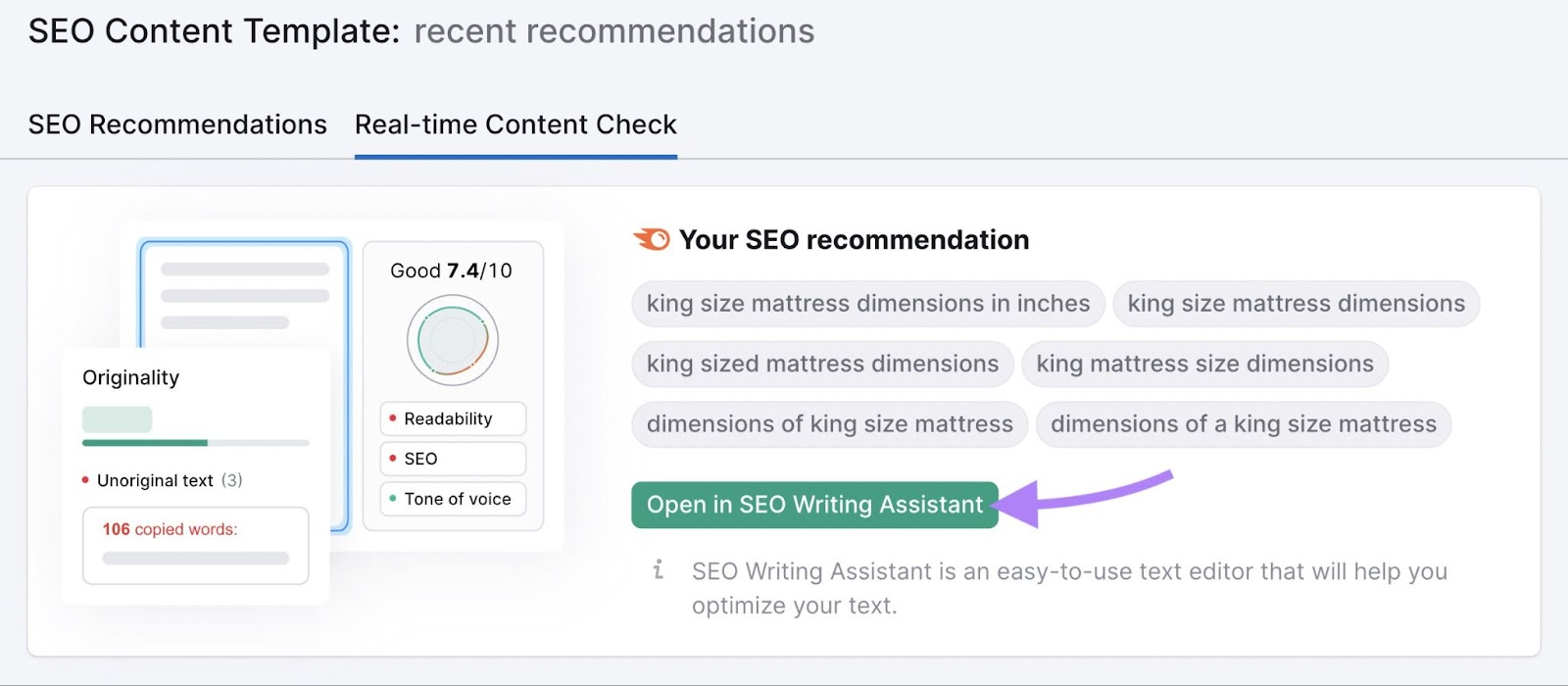Click the Semrush flame logo icon
The height and width of the screenshot is (686, 1568).
[x=652, y=239]
